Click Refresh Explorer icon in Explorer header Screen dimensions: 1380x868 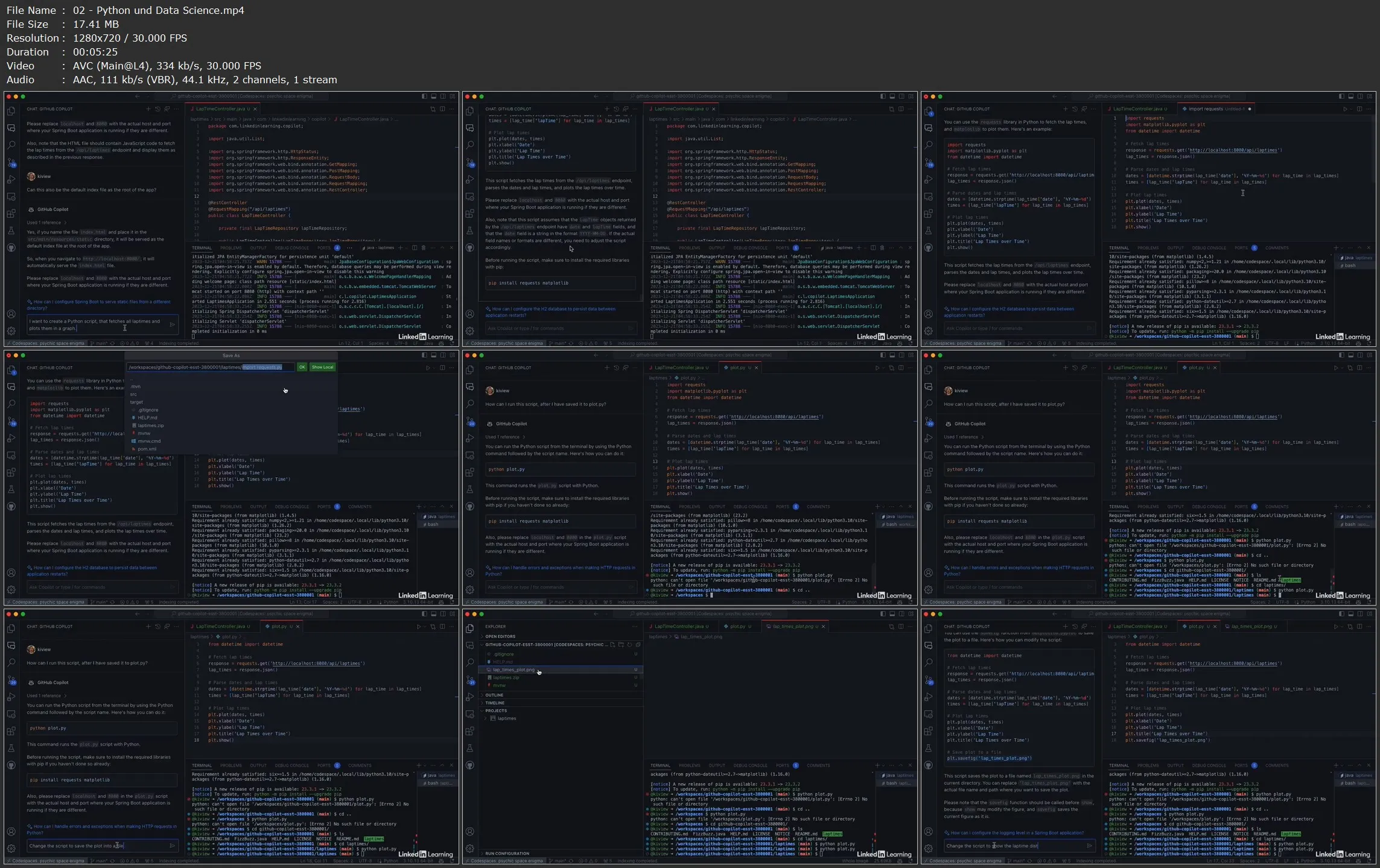click(629, 645)
